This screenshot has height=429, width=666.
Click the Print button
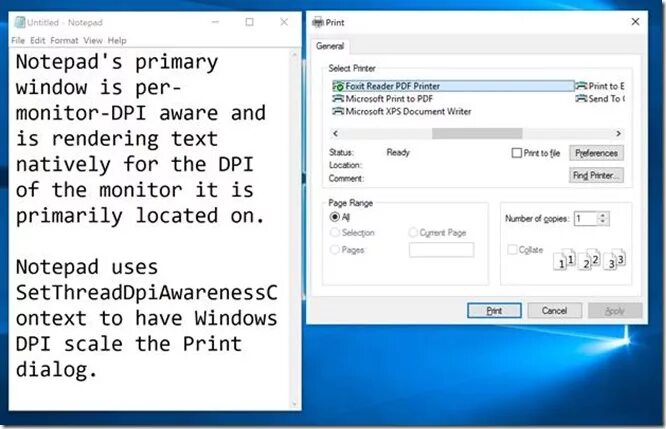click(494, 310)
